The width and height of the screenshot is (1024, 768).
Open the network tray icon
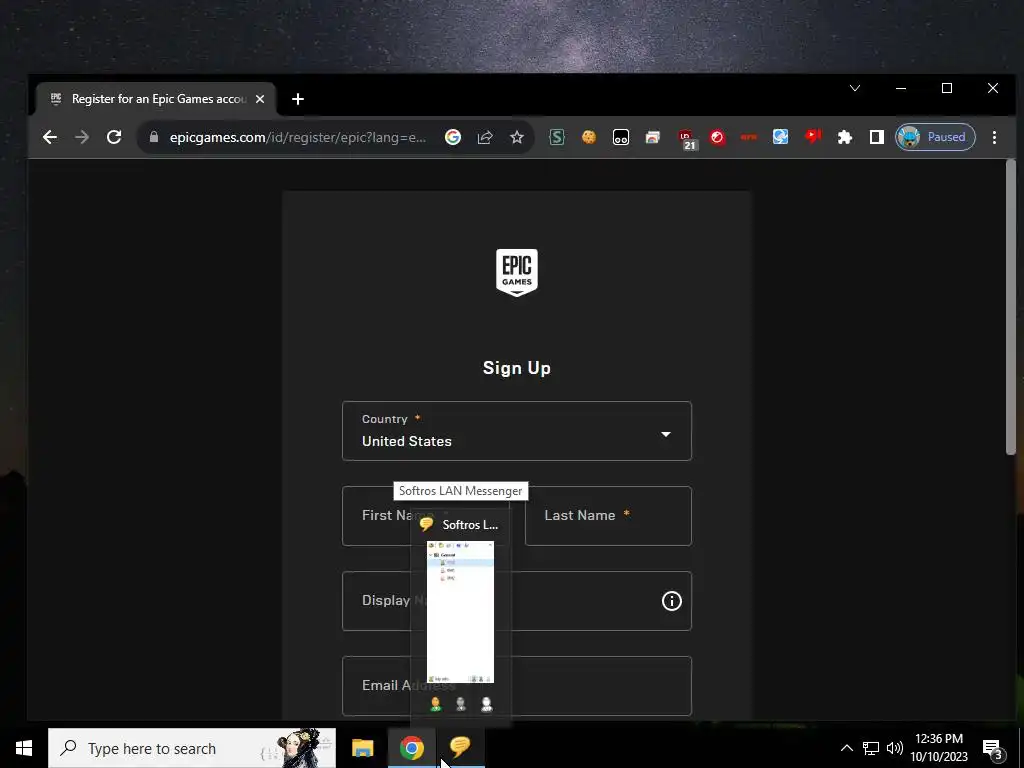point(871,748)
